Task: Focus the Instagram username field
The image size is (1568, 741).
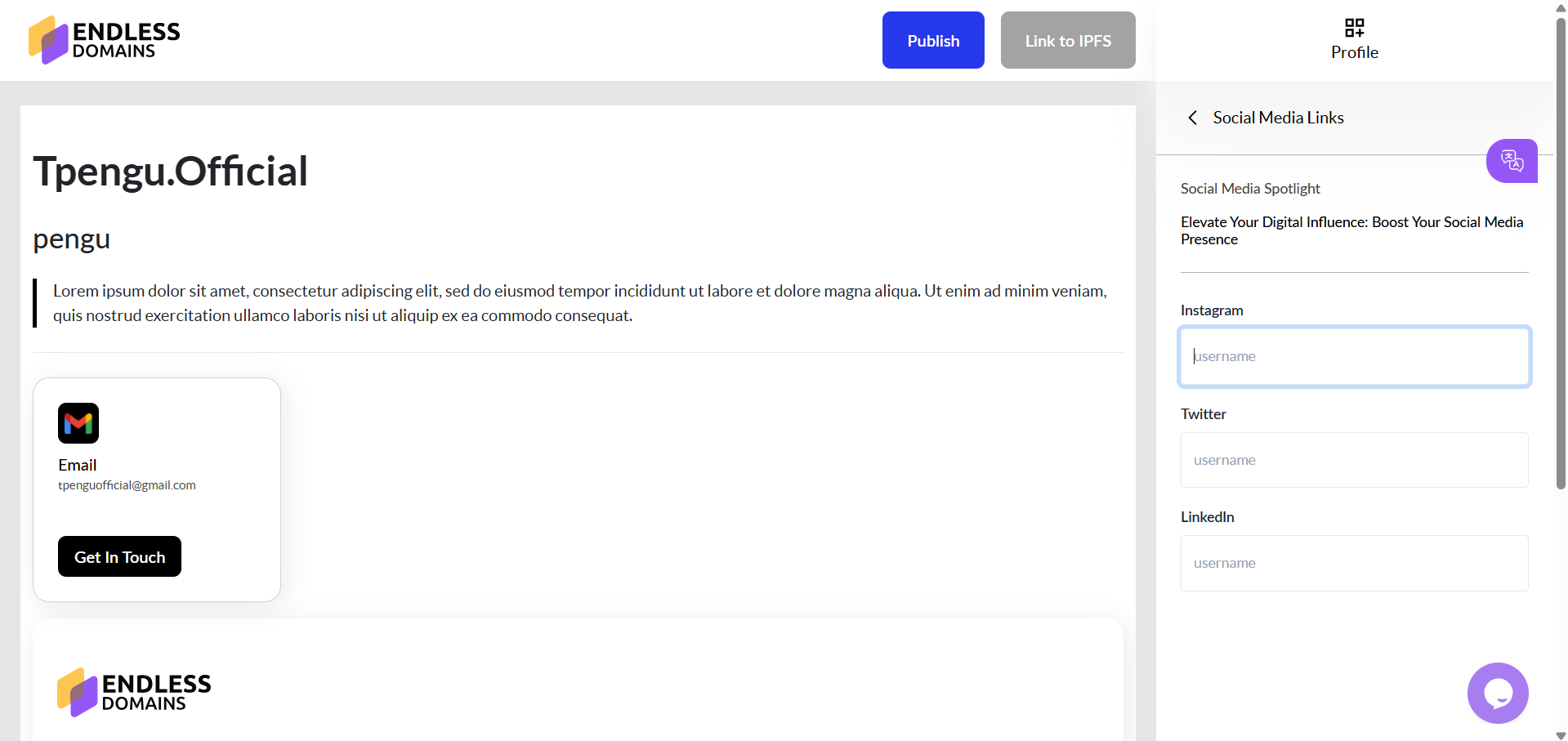Action: point(1354,356)
